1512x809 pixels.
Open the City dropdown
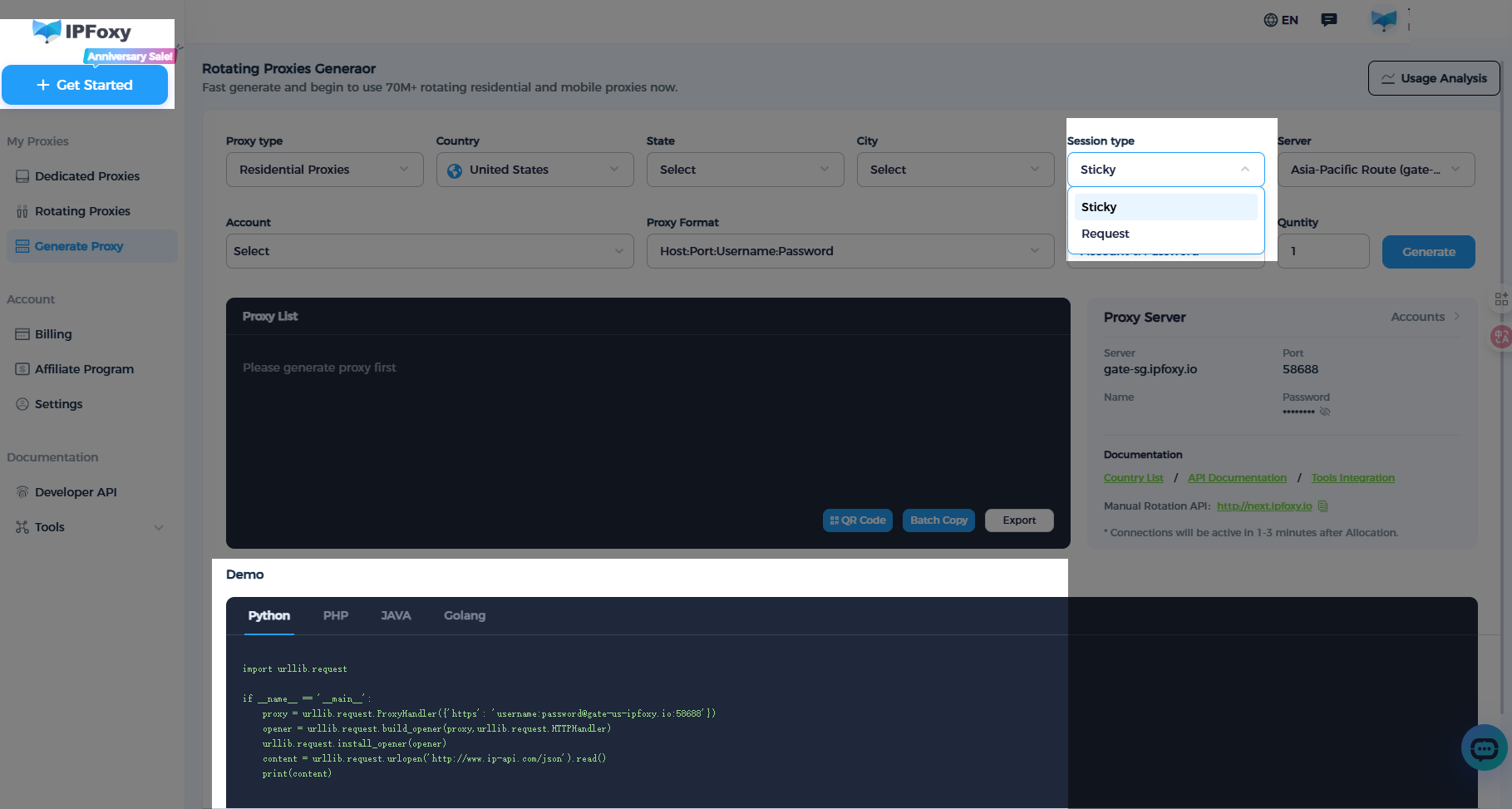956,170
